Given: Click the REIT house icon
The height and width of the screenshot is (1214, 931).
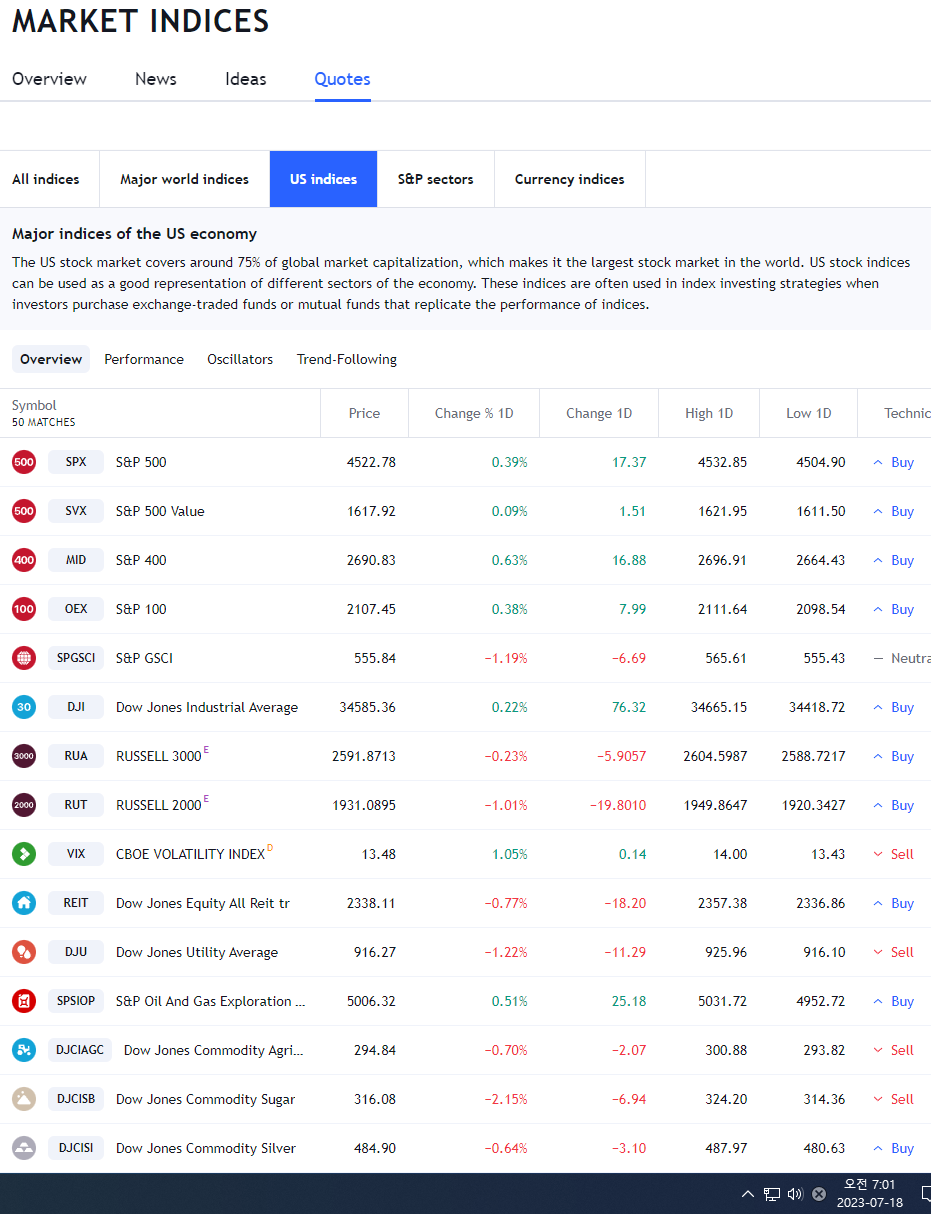Looking at the screenshot, I should pyautogui.click(x=24, y=903).
